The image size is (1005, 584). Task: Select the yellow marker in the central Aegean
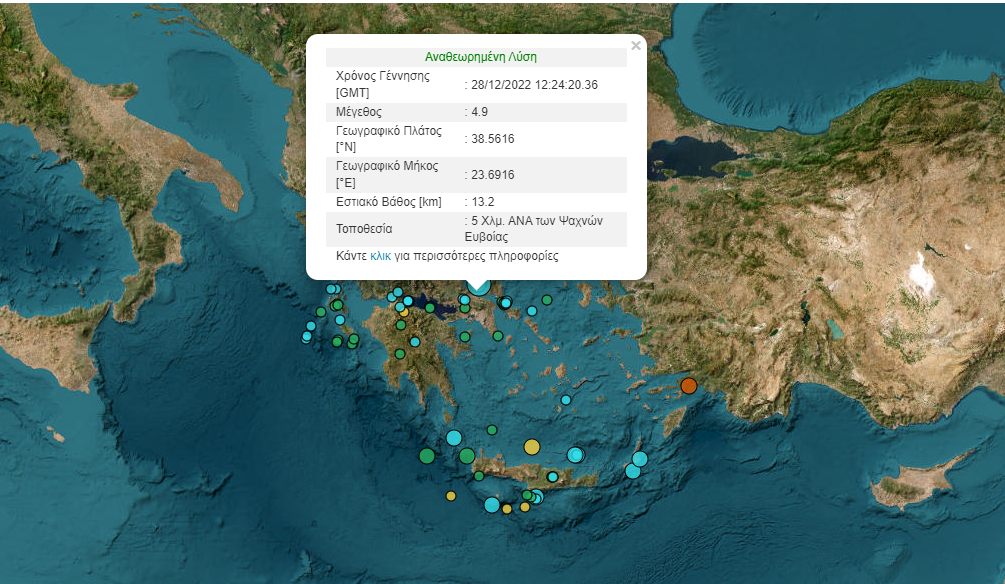(531, 447)
